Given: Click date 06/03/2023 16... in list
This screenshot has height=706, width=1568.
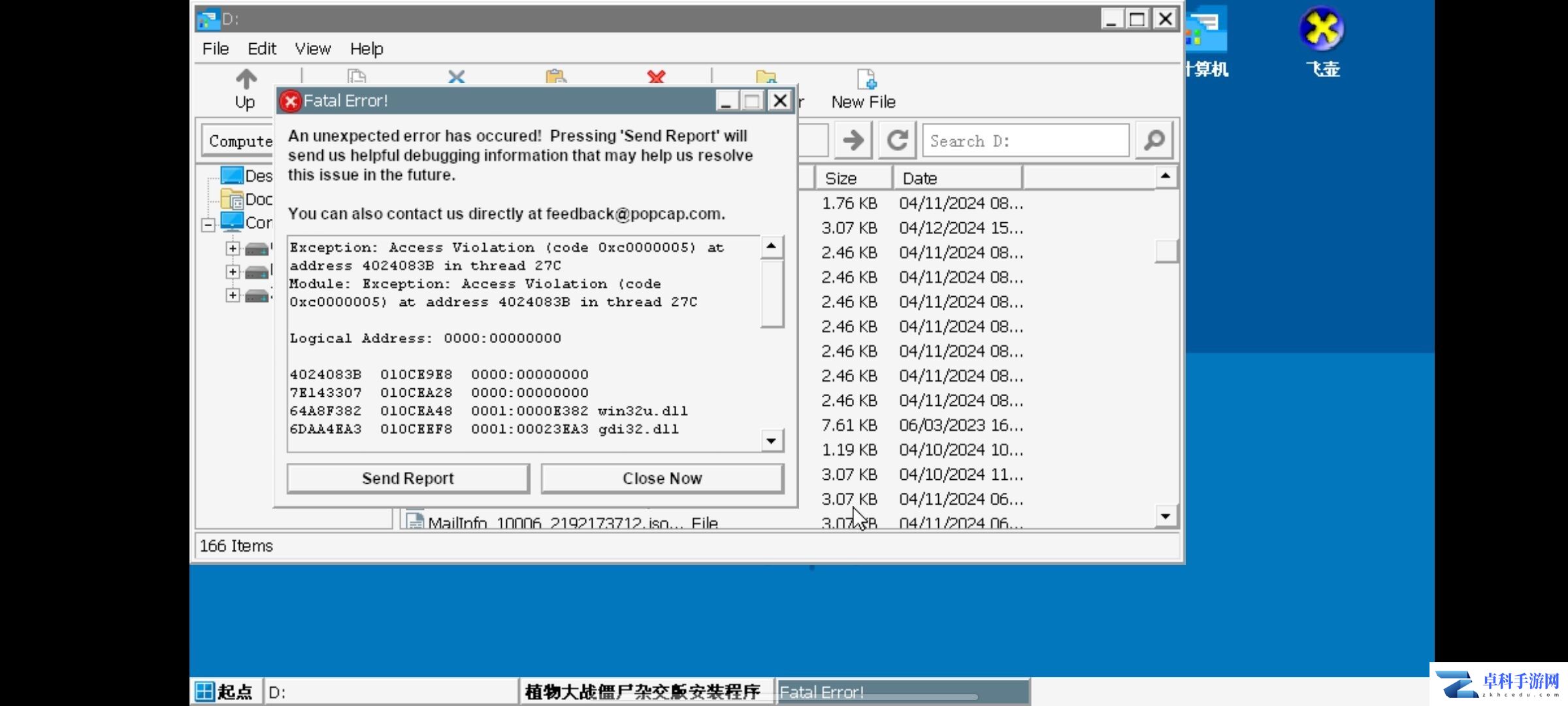Looking at the screenshot, I should pos(961,426).
